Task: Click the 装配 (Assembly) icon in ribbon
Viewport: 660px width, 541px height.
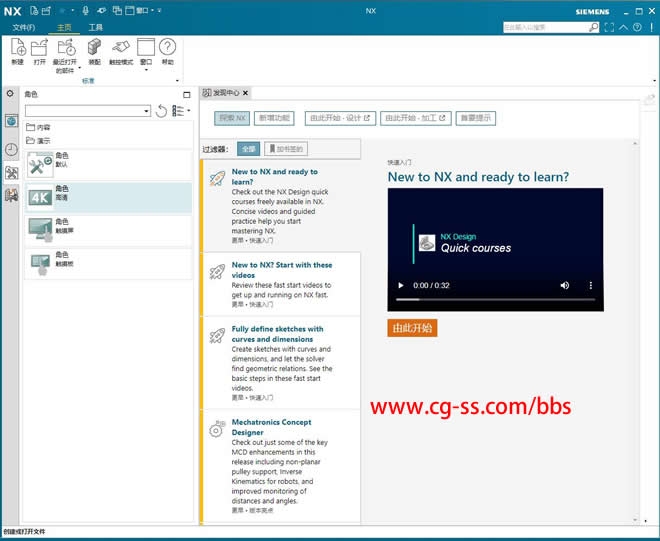Action: click(x=94, y=47)
